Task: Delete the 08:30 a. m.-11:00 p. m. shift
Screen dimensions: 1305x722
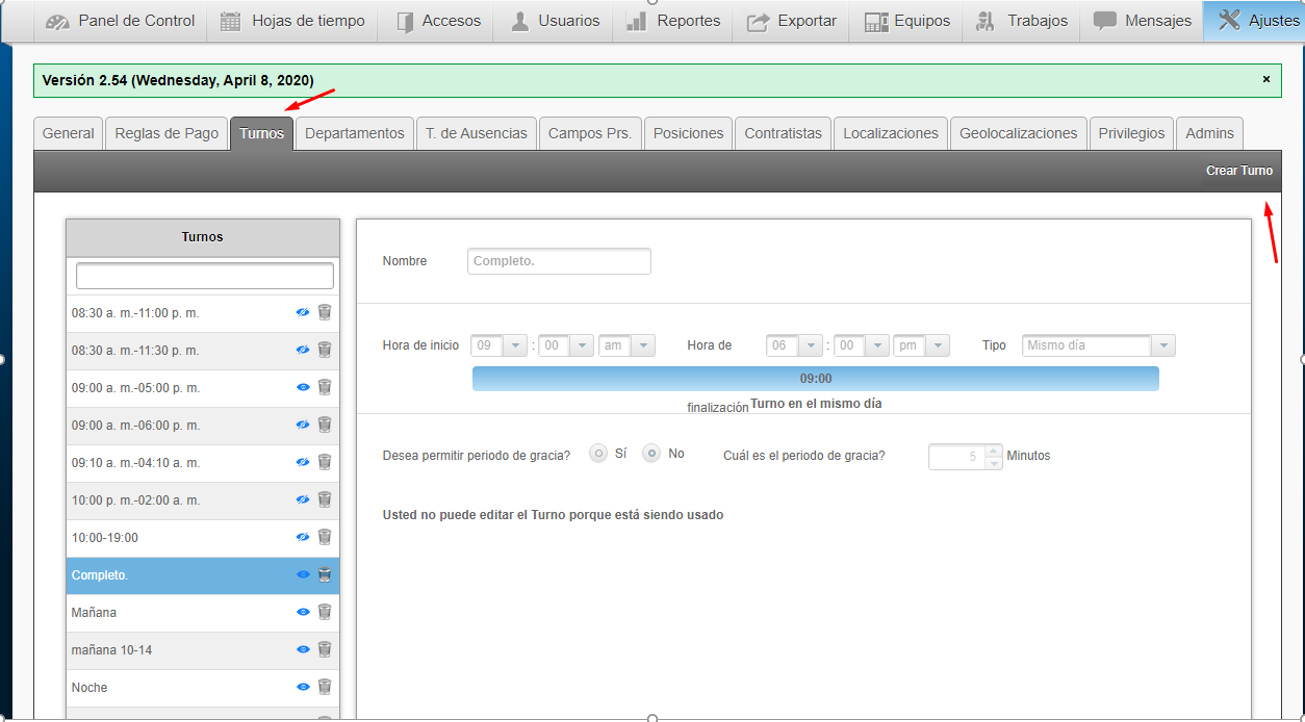Action: click(325, 313)
